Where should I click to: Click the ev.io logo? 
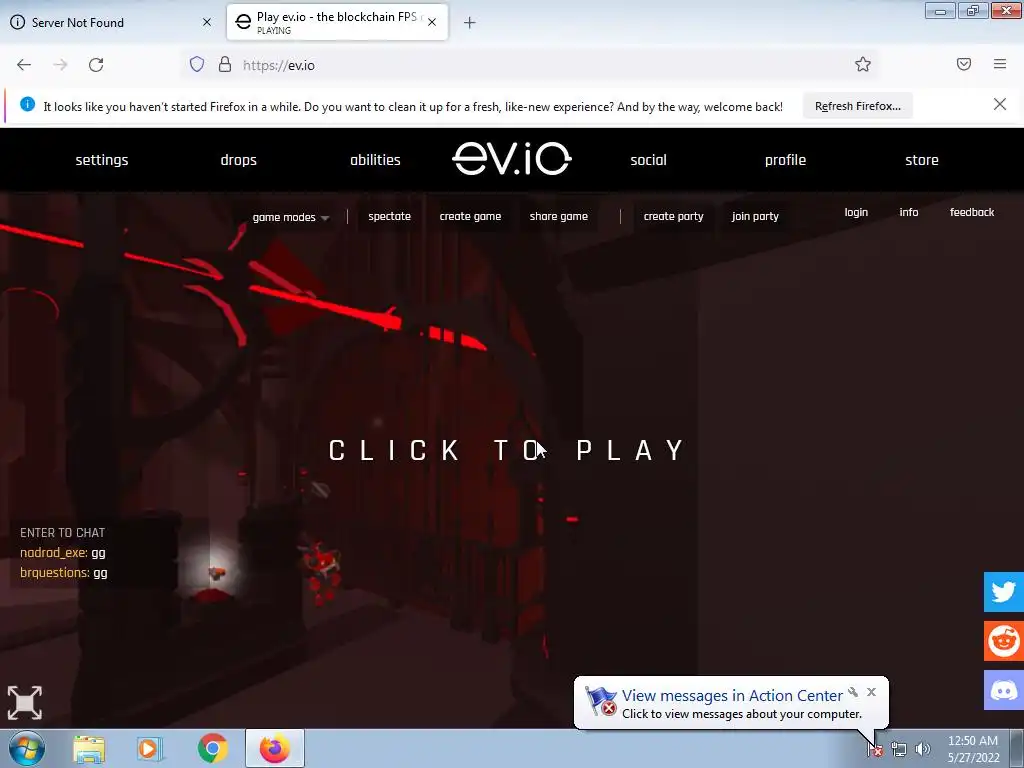tap(511, 159)
